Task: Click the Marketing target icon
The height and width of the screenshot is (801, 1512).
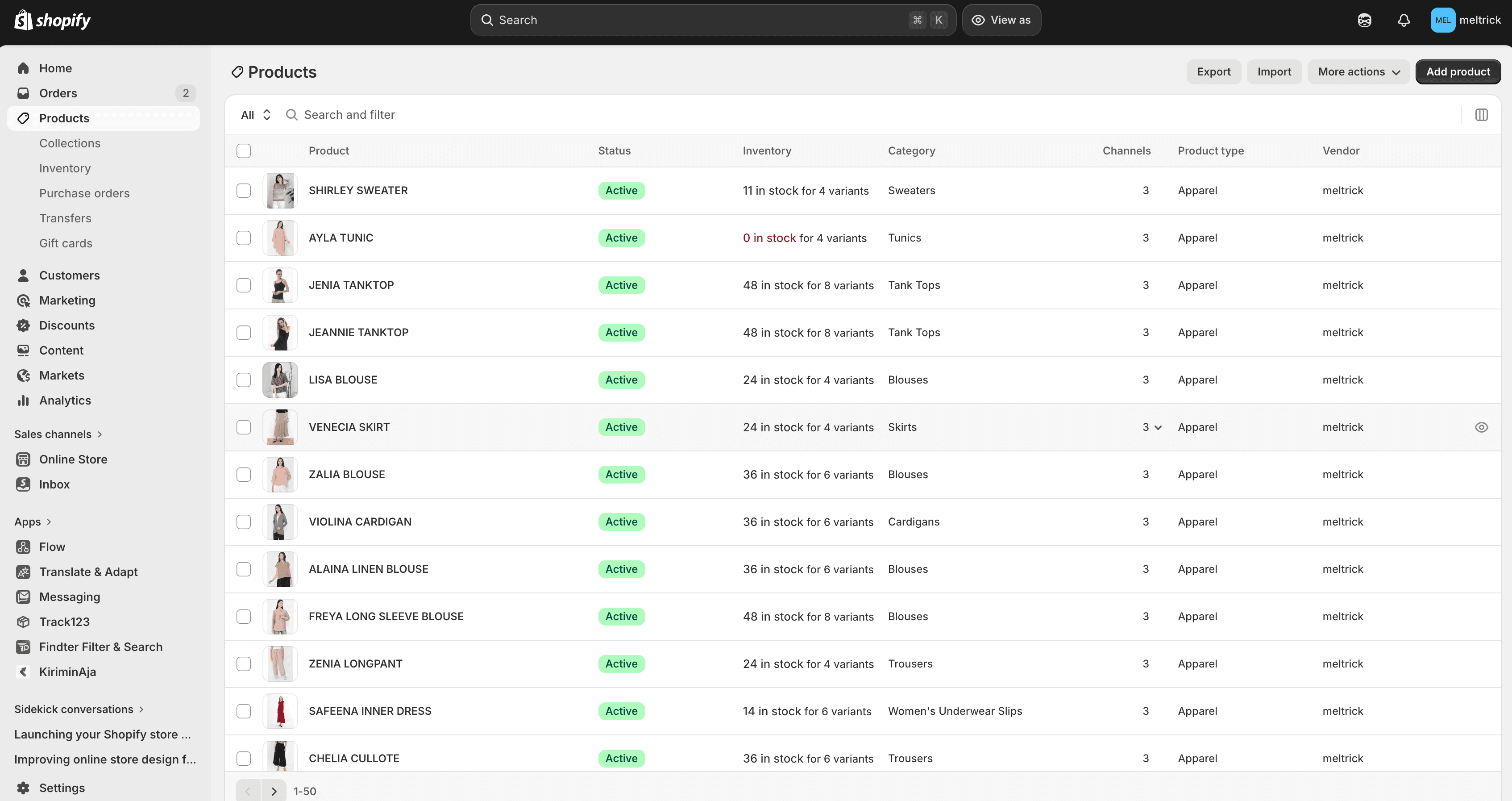Action: 24,300
